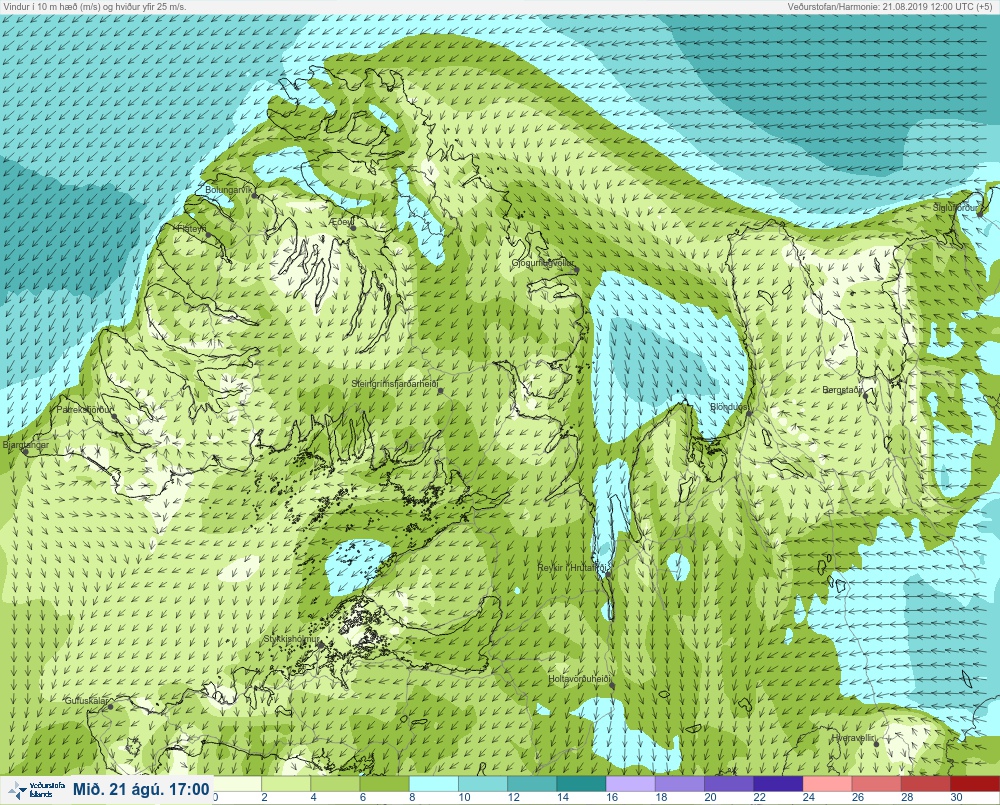This screenshot has height=805, width=1000.
Task: Select the Hveravellir station label
Action: pyautogui.click(x=853, y=738)
